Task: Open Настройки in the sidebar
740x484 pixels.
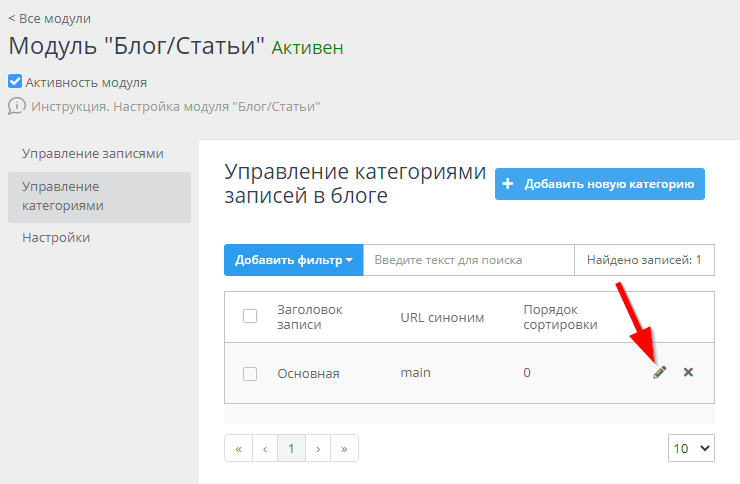Action: click(56, 238)
